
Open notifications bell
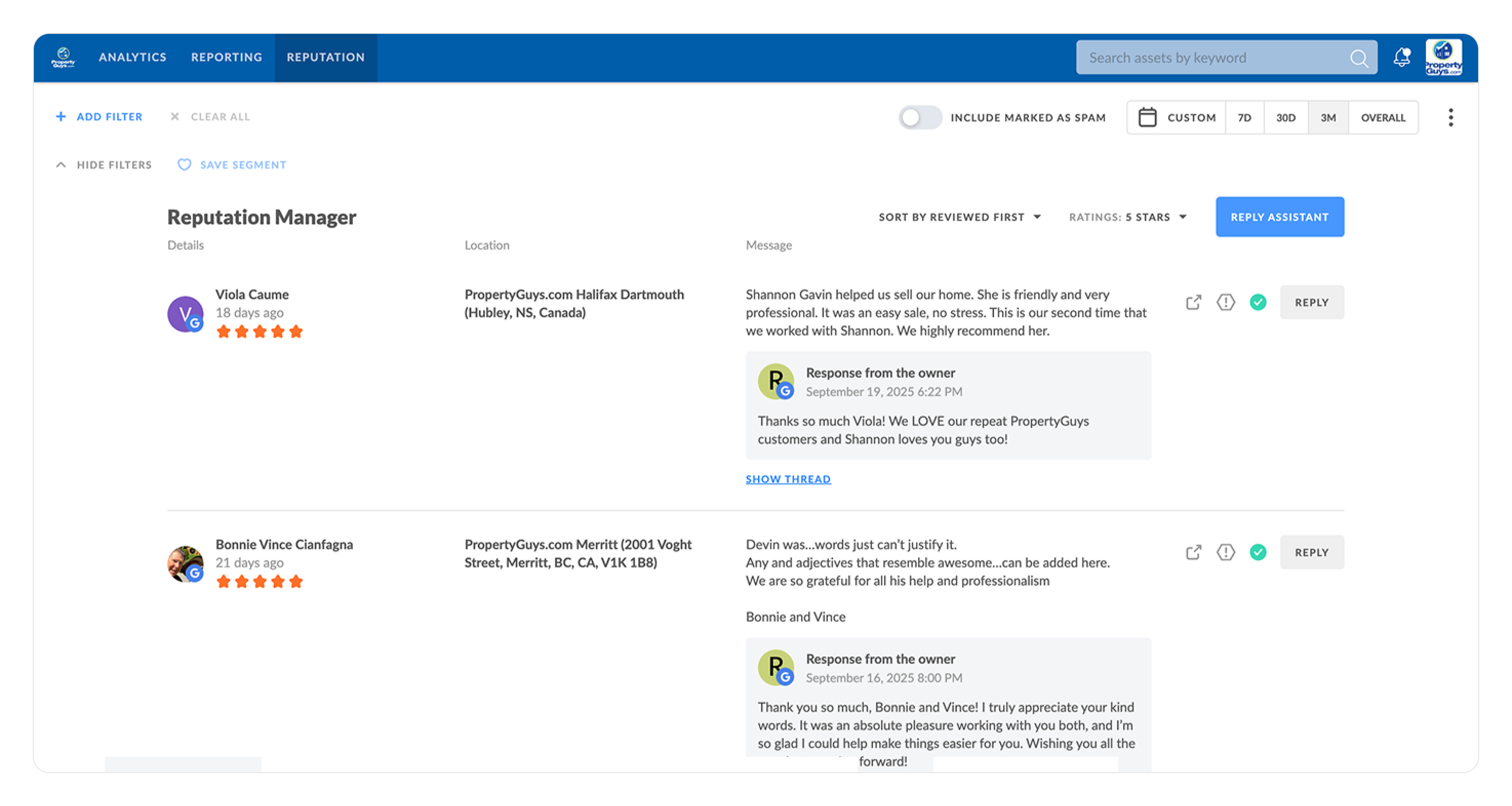click(1402, 57)
